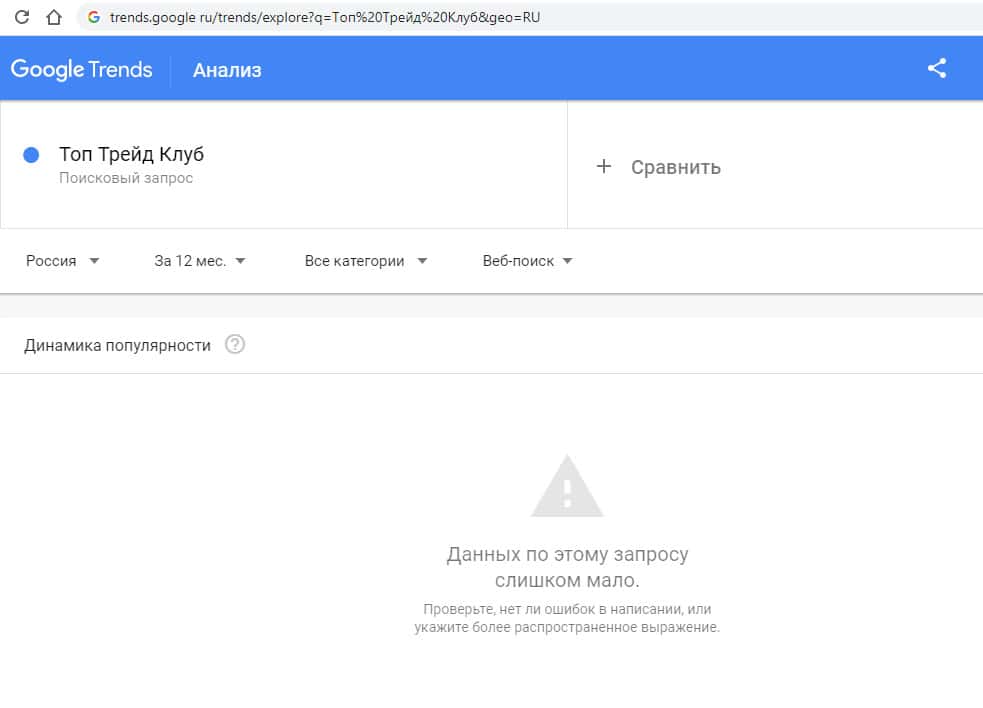Screen dimensions: 983x708
Task: Click the Сравнить compare button
Action: 675,167
